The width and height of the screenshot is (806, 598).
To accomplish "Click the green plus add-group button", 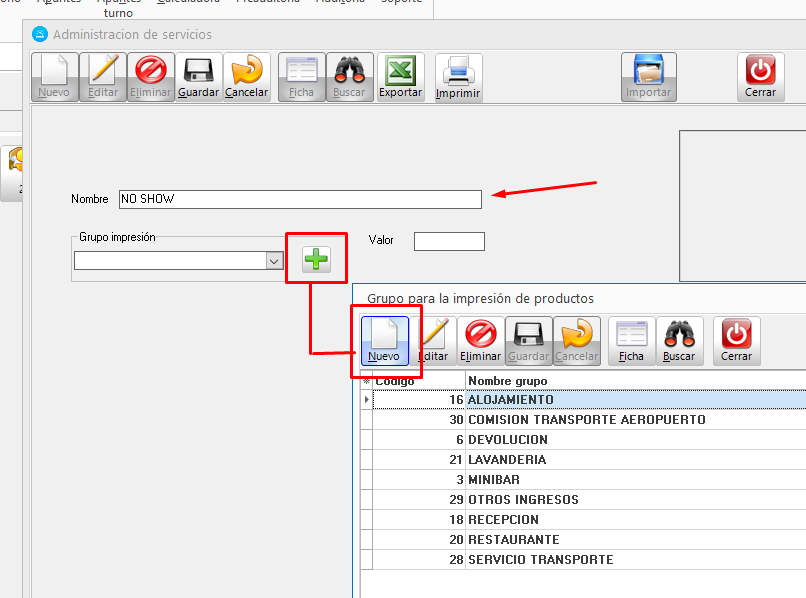I will [x=316, y=260].
